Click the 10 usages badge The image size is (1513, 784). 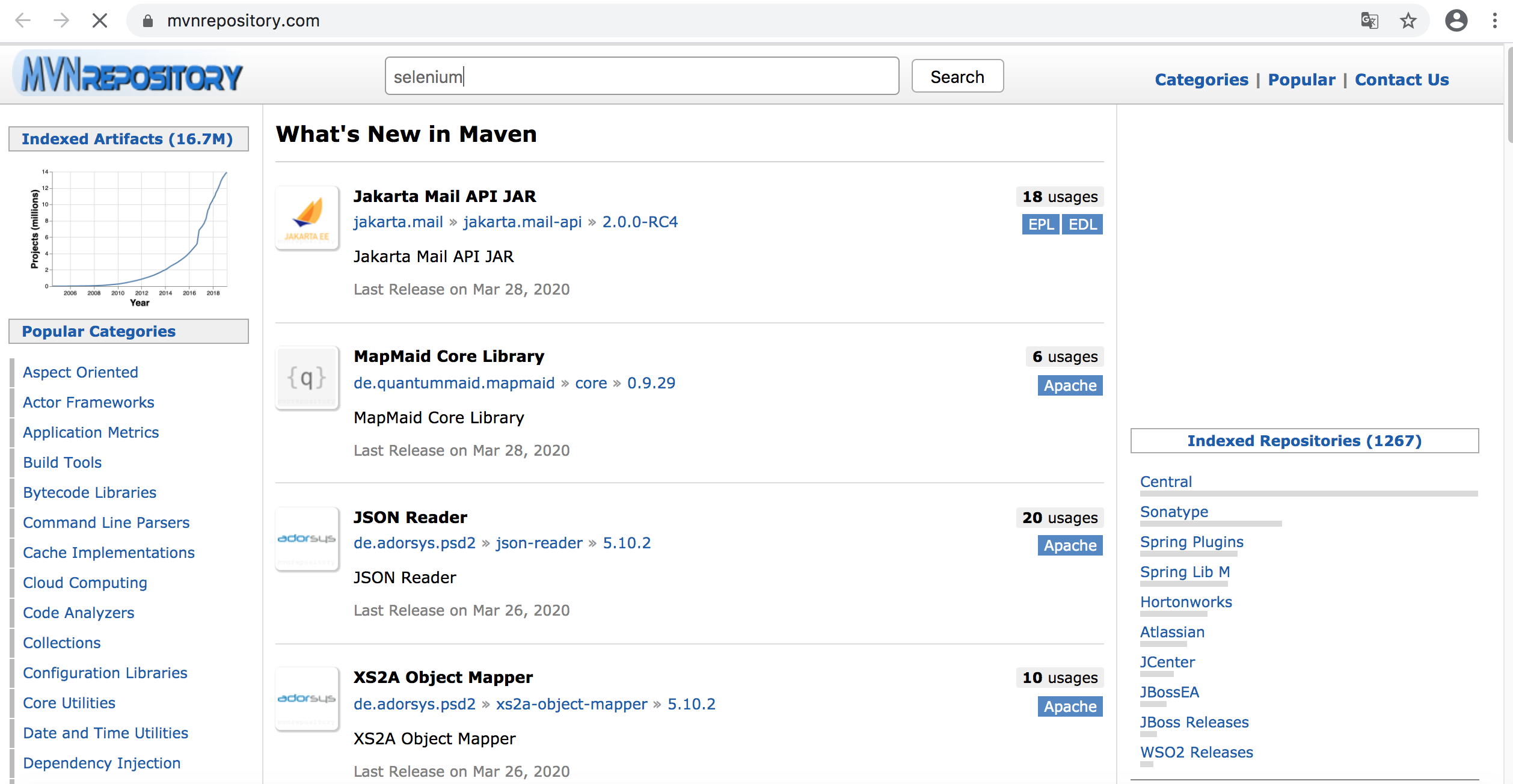click(x=1060, y=678)
